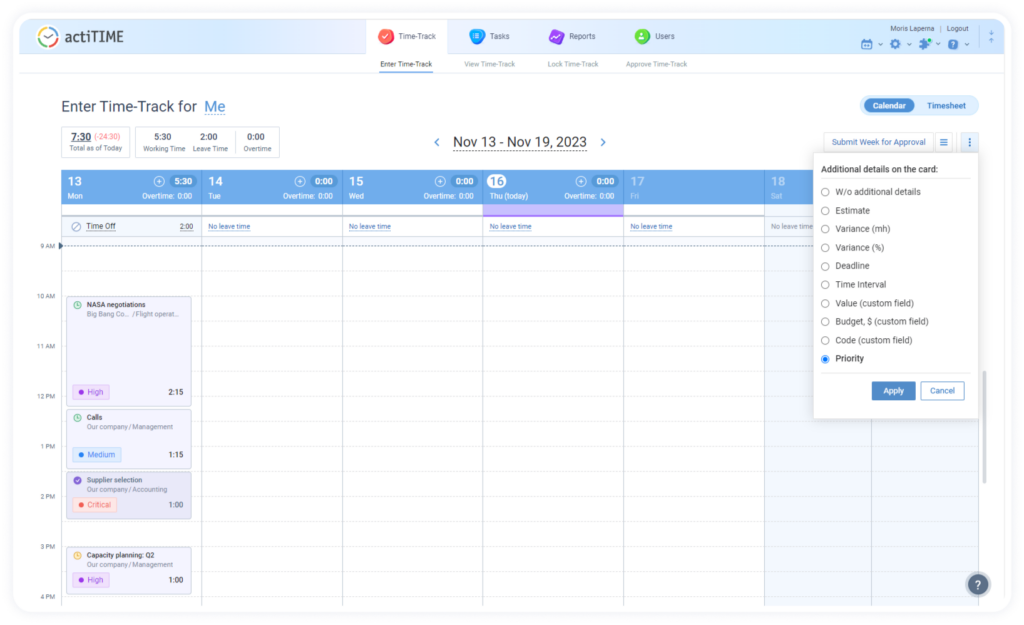Viewport: 1024px width, 625px height.
Task: Click the add time icon for Thursday 16
Action: [581, 181]
